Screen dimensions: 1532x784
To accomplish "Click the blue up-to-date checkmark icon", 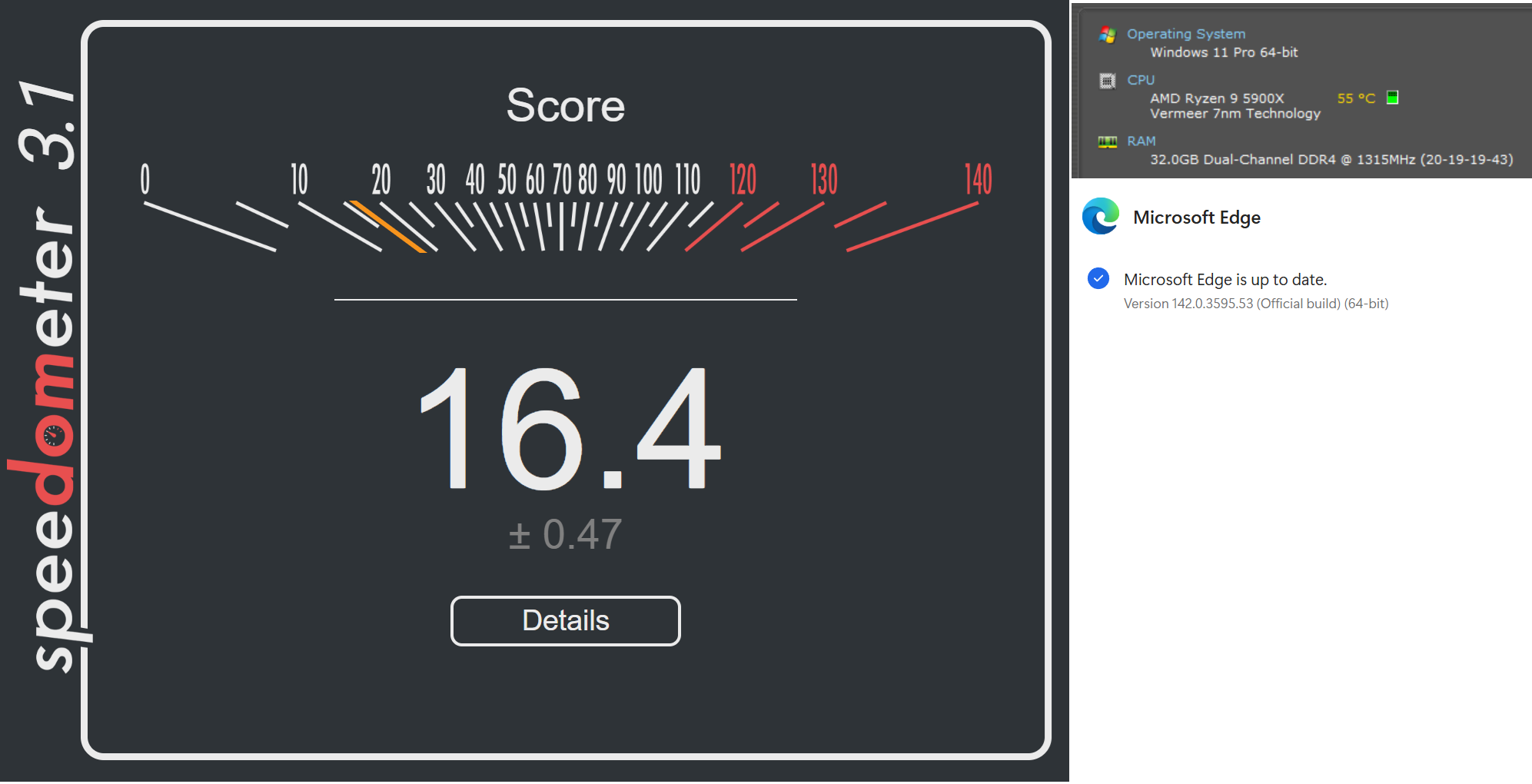I will click(1098, 278).
